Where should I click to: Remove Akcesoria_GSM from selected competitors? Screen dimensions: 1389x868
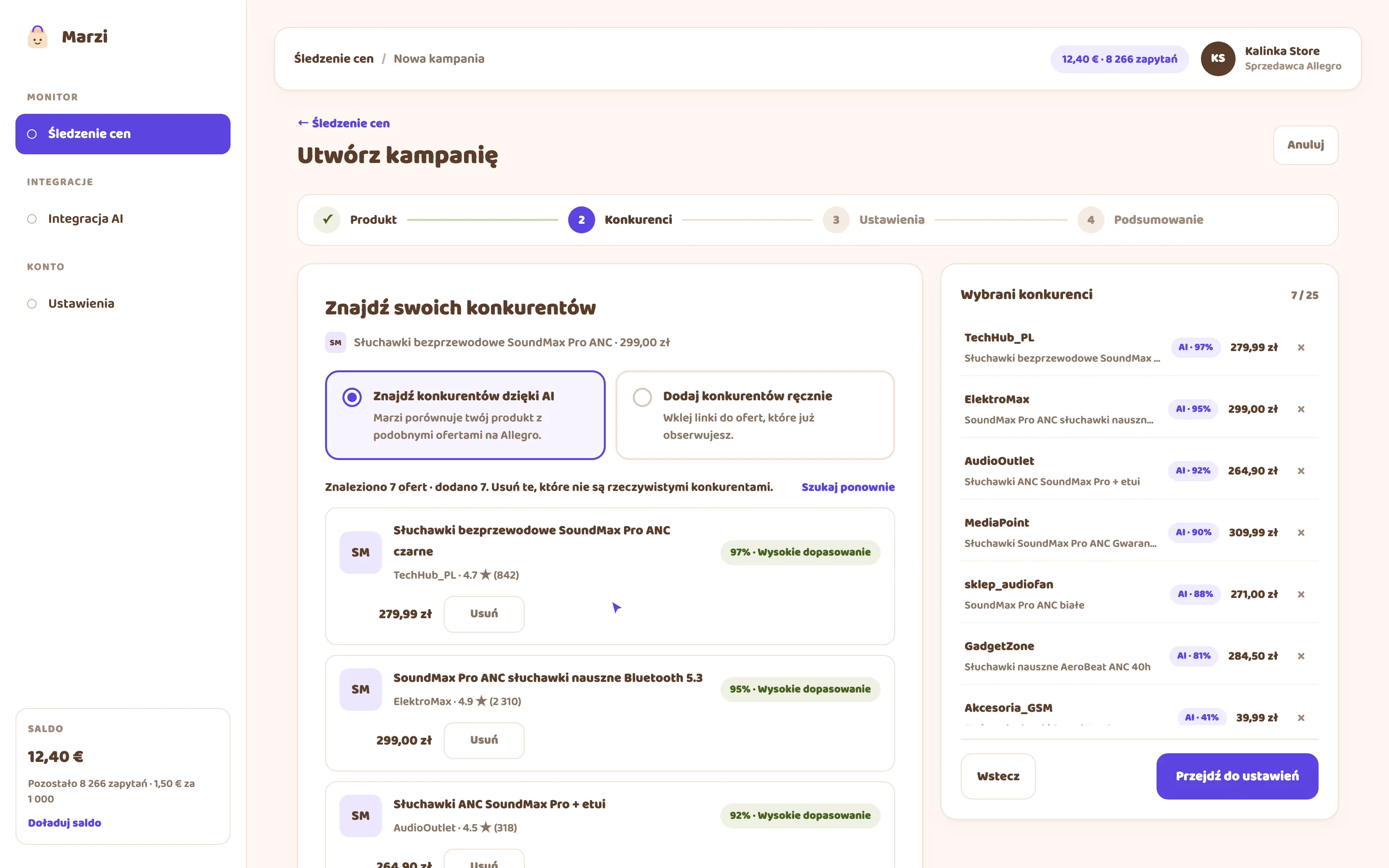pyautogui.click(x=1301, y=718)
